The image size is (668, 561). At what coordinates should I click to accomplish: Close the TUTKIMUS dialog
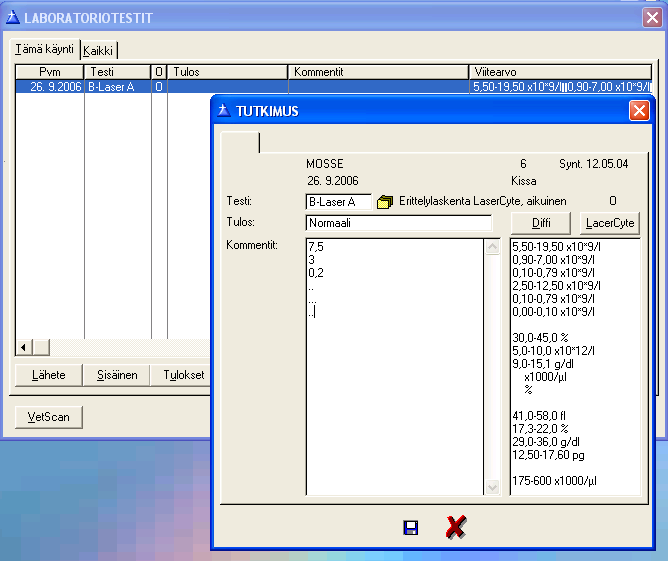[639, 111]
